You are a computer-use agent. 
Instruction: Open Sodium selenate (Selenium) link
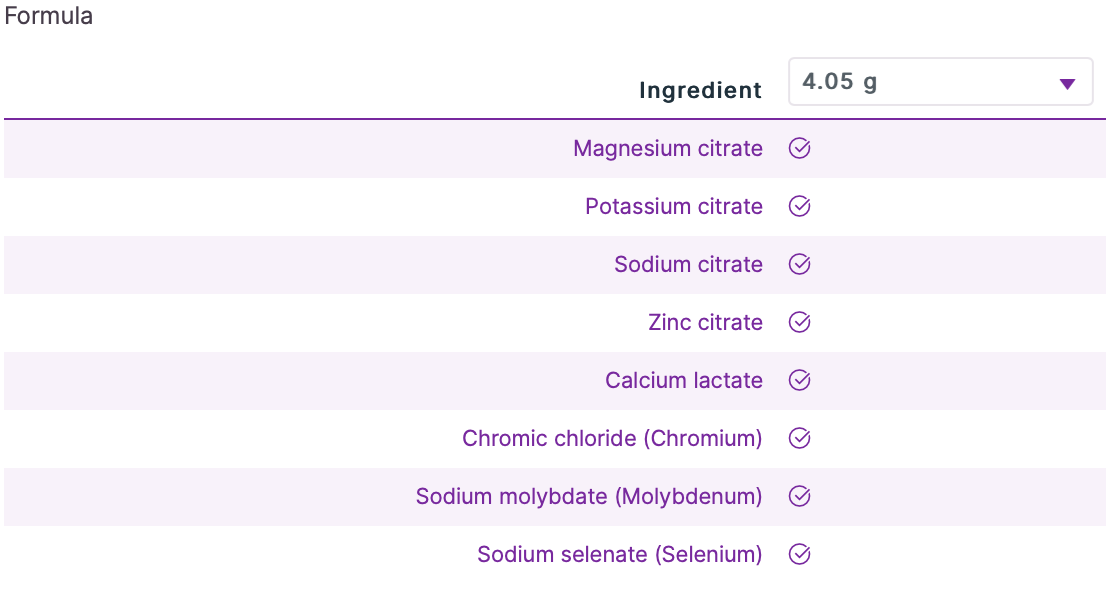click(x=619, y=555)
